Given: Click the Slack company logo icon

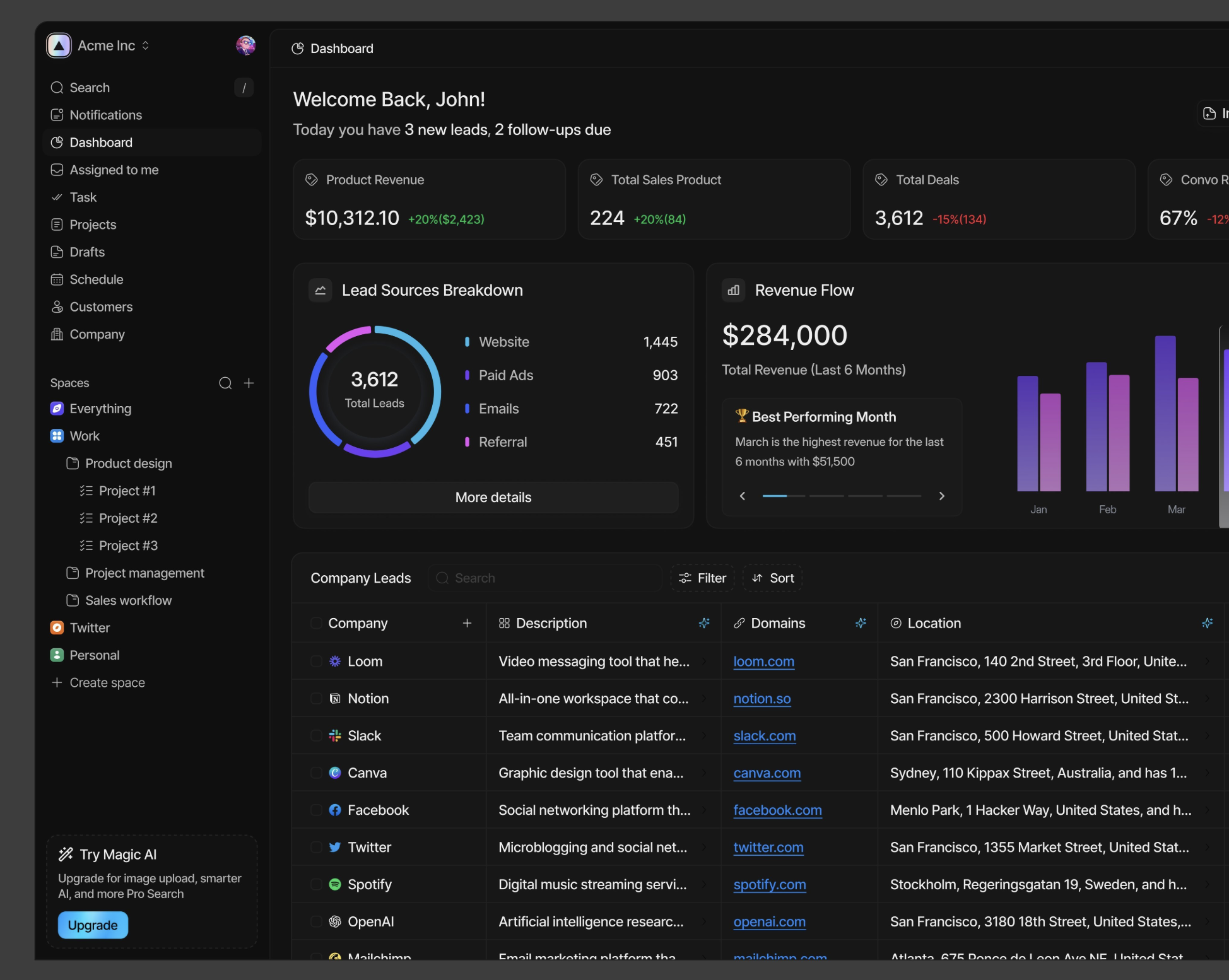Looking at the screenshot, I should coord(335,735).
